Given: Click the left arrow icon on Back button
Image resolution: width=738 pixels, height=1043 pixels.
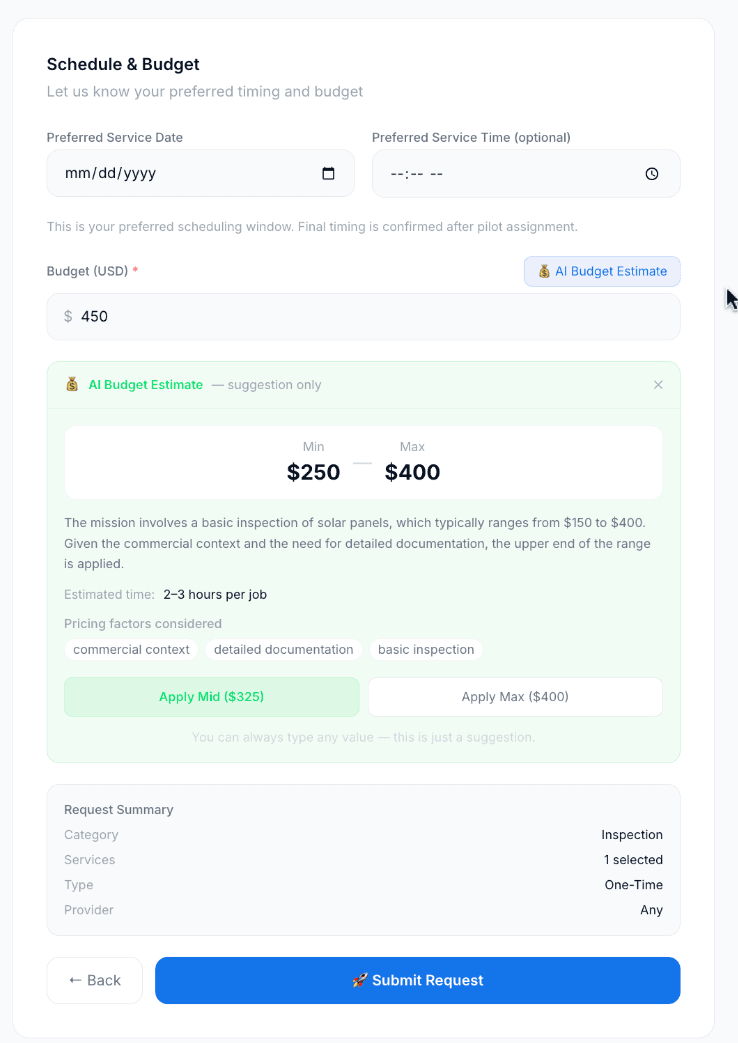Looking at the screenshot, I should click(x=77, y=980).
